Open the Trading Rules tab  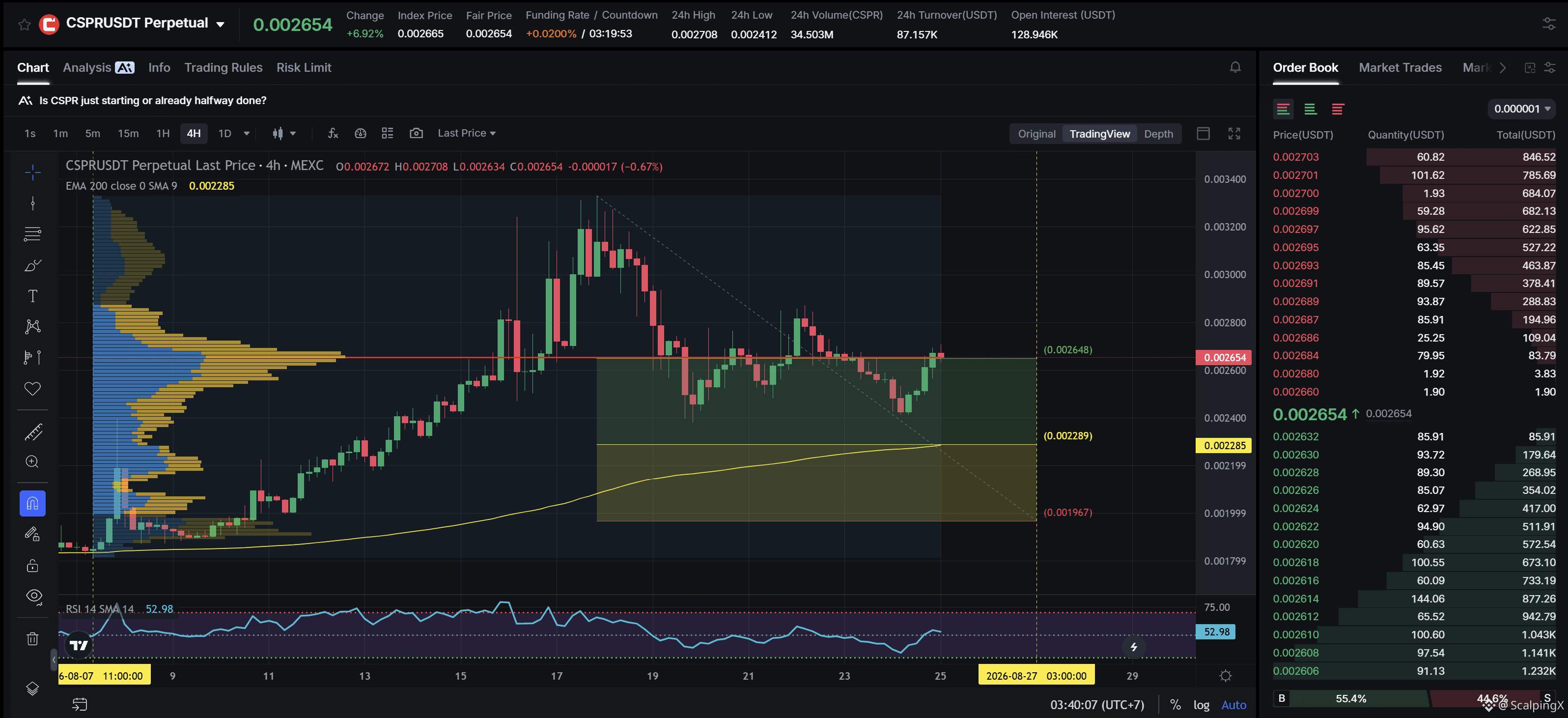pos(224,68)
